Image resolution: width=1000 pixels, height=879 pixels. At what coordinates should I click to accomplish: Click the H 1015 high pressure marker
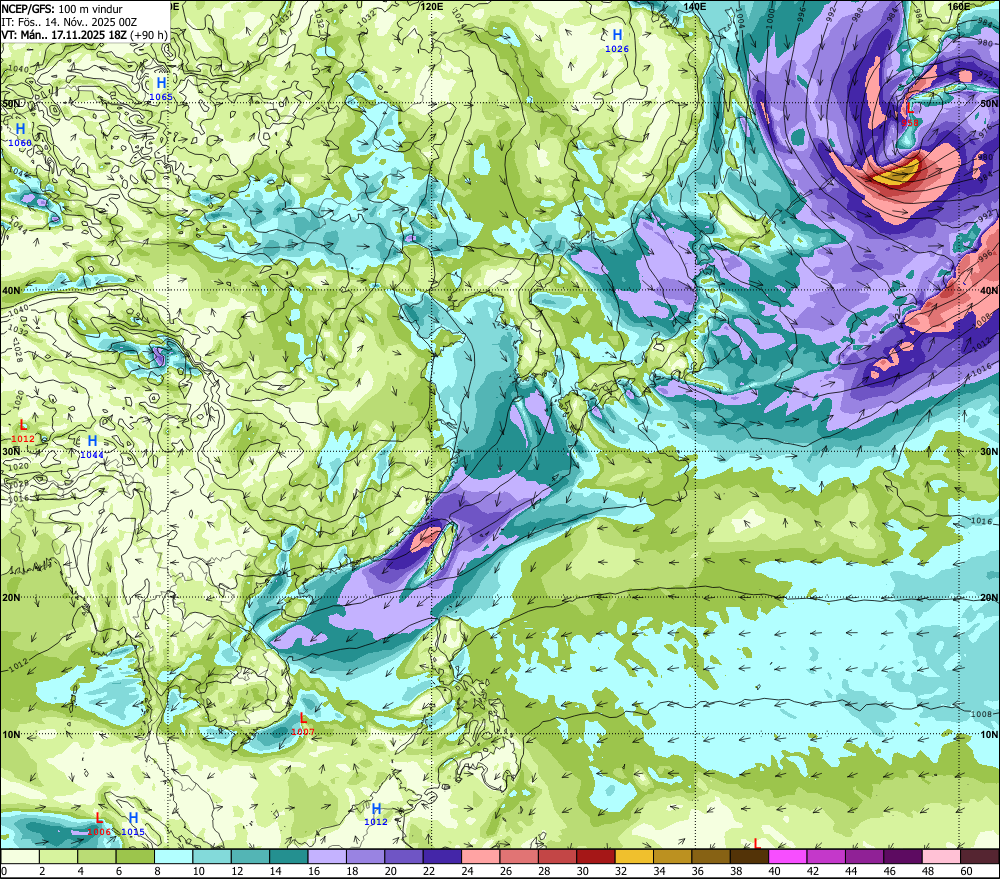tap(133, 824)
